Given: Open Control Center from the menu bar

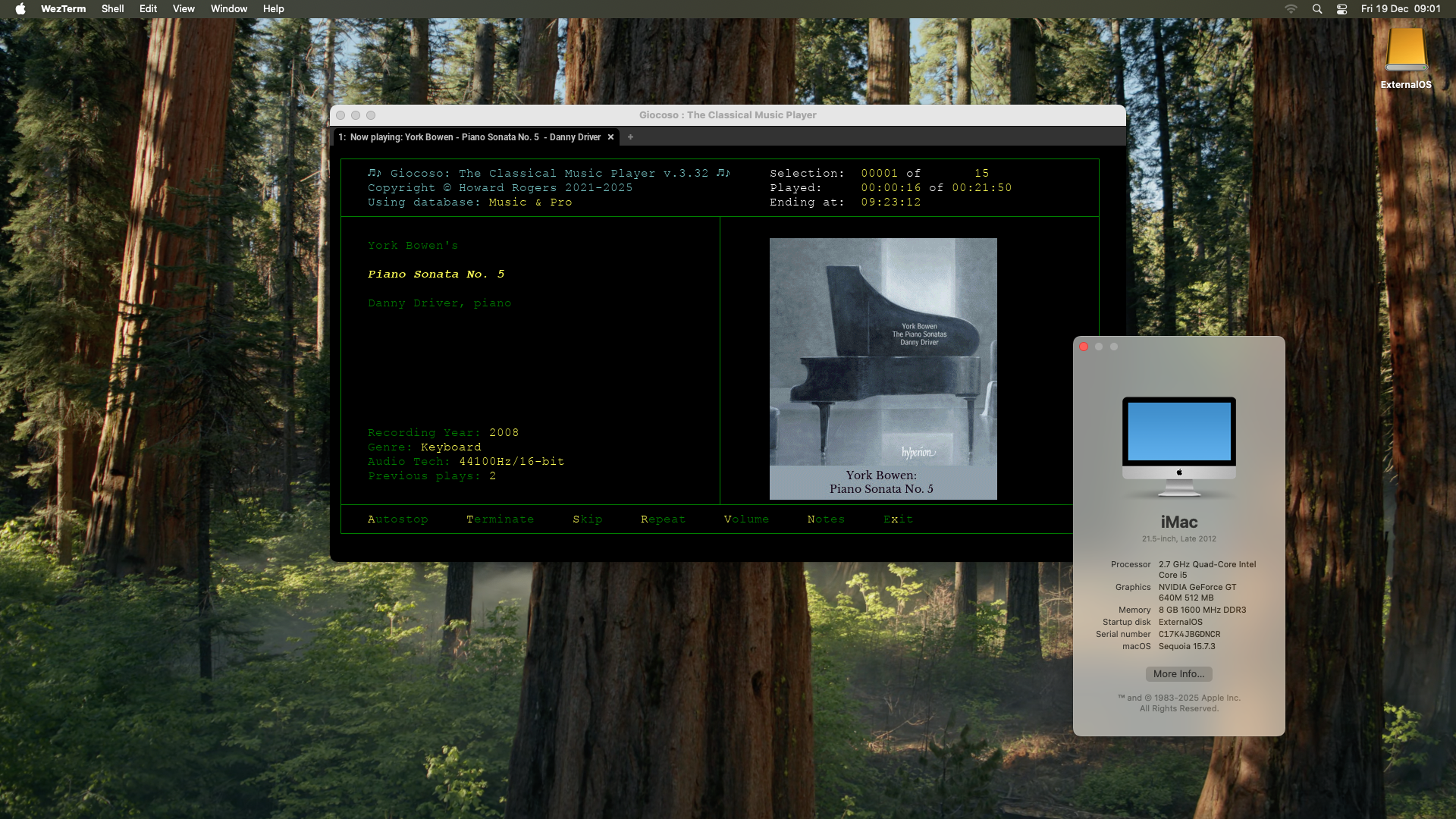Looking at the screenshot, I should (x=1341, y=8).
